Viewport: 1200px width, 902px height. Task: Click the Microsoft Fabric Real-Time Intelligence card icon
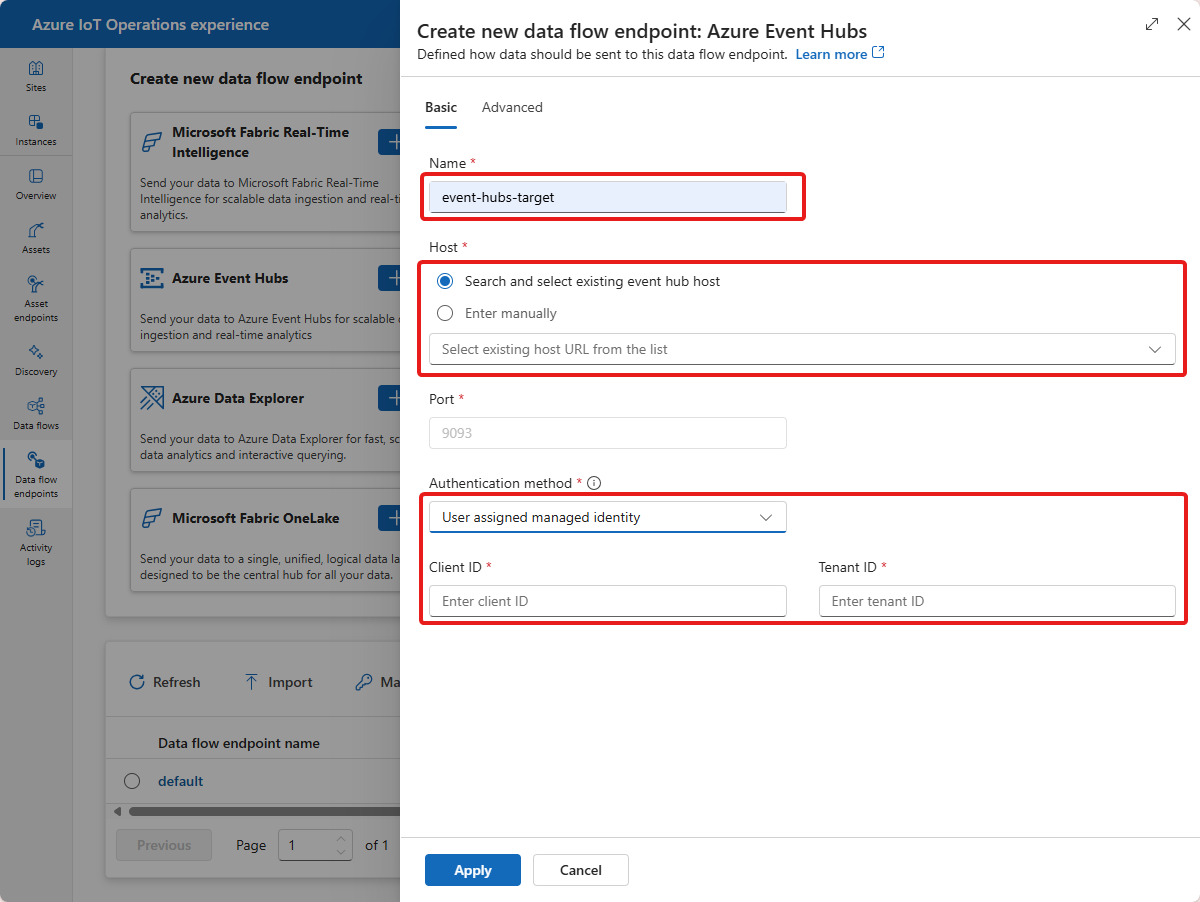pos(152,142)
